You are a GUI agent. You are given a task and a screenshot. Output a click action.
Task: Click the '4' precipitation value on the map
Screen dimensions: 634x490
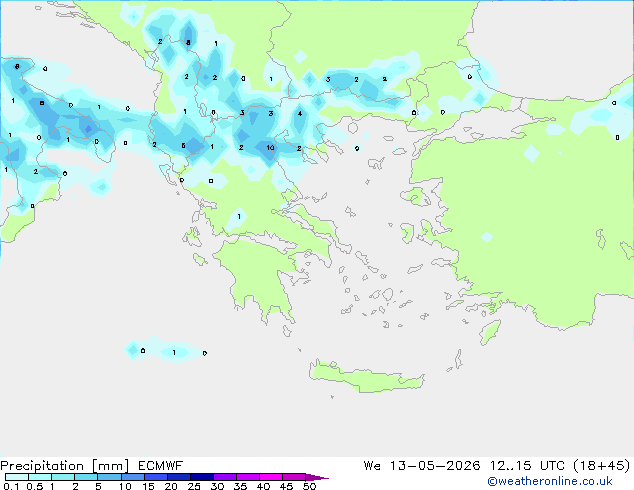click(x=300, y=113)
